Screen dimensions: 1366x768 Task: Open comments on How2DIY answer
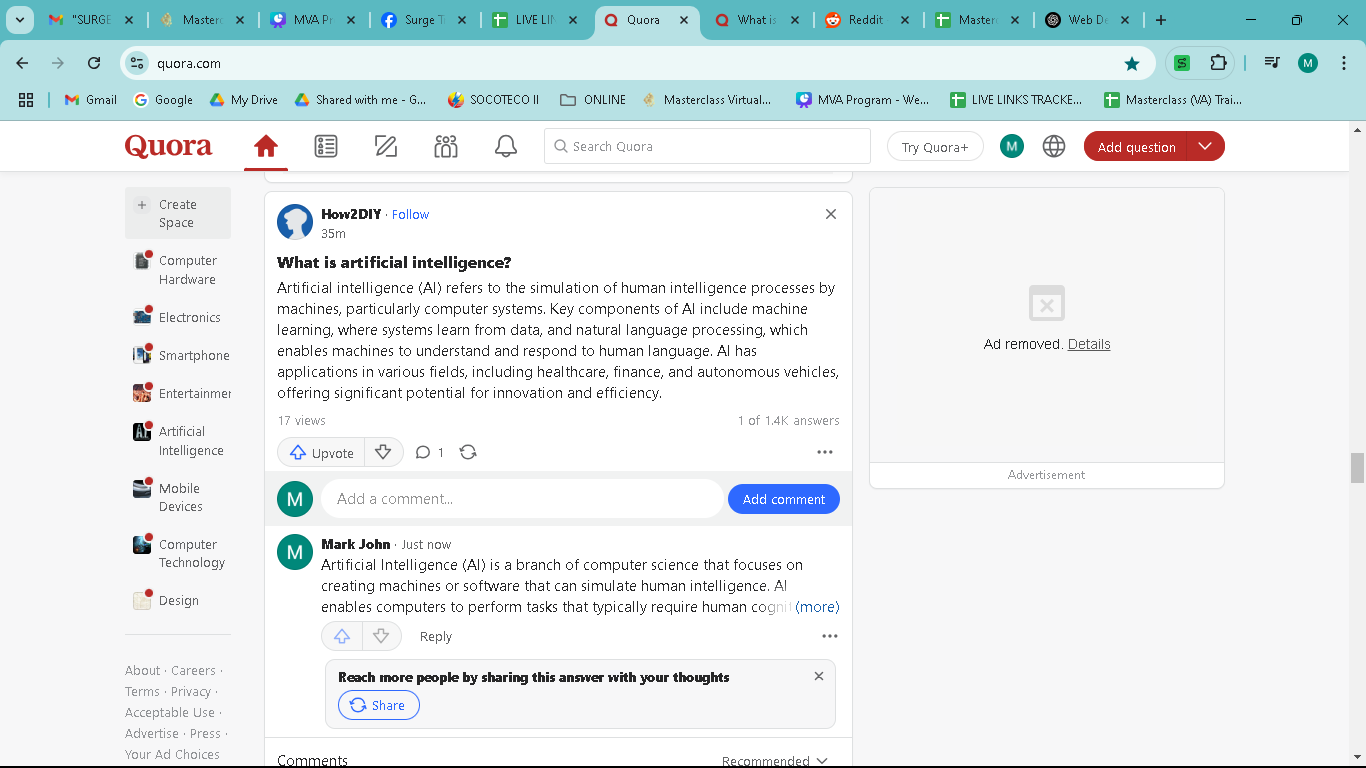(430, 452)
